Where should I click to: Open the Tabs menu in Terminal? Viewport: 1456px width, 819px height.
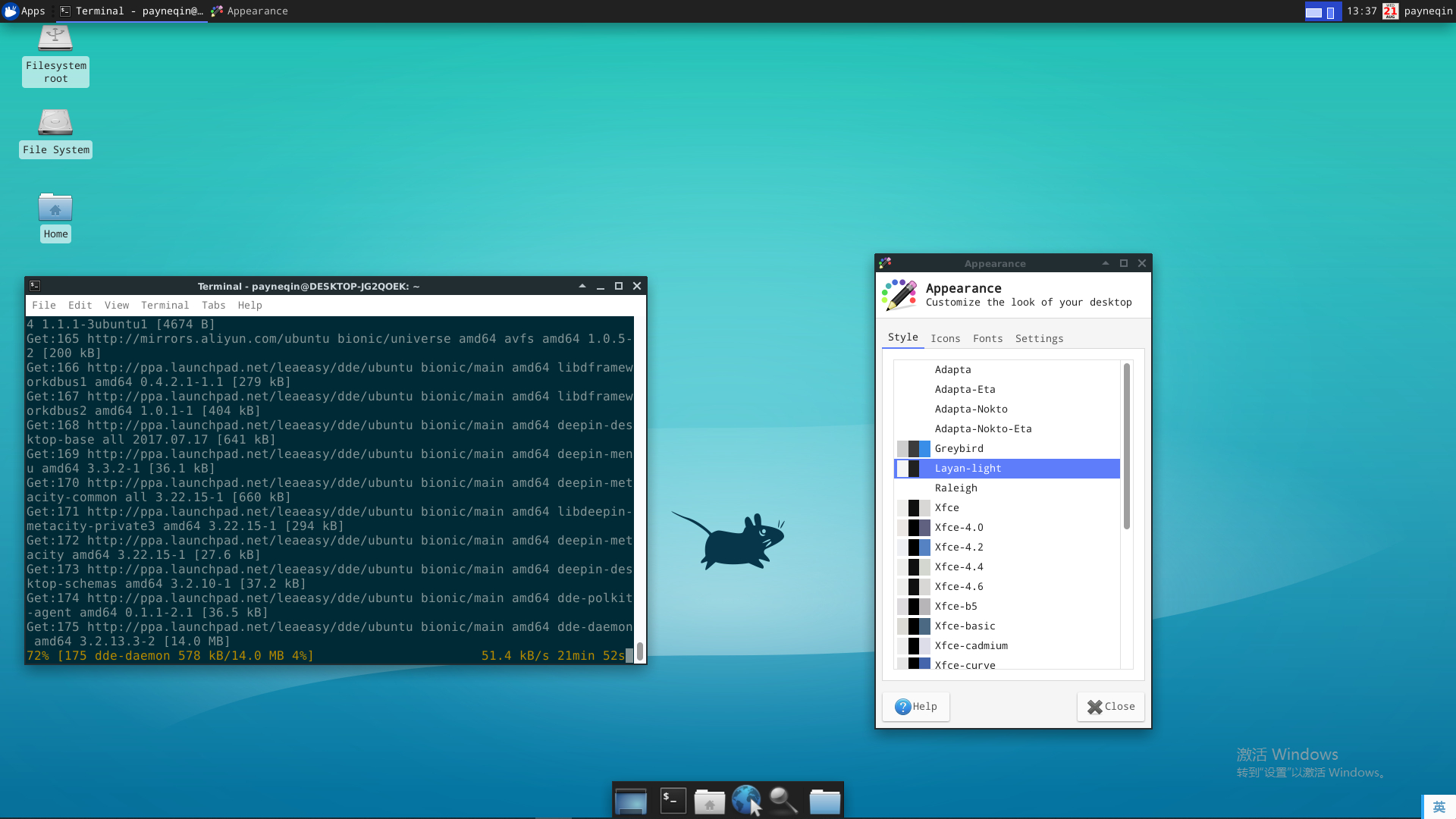coord(213,305)
